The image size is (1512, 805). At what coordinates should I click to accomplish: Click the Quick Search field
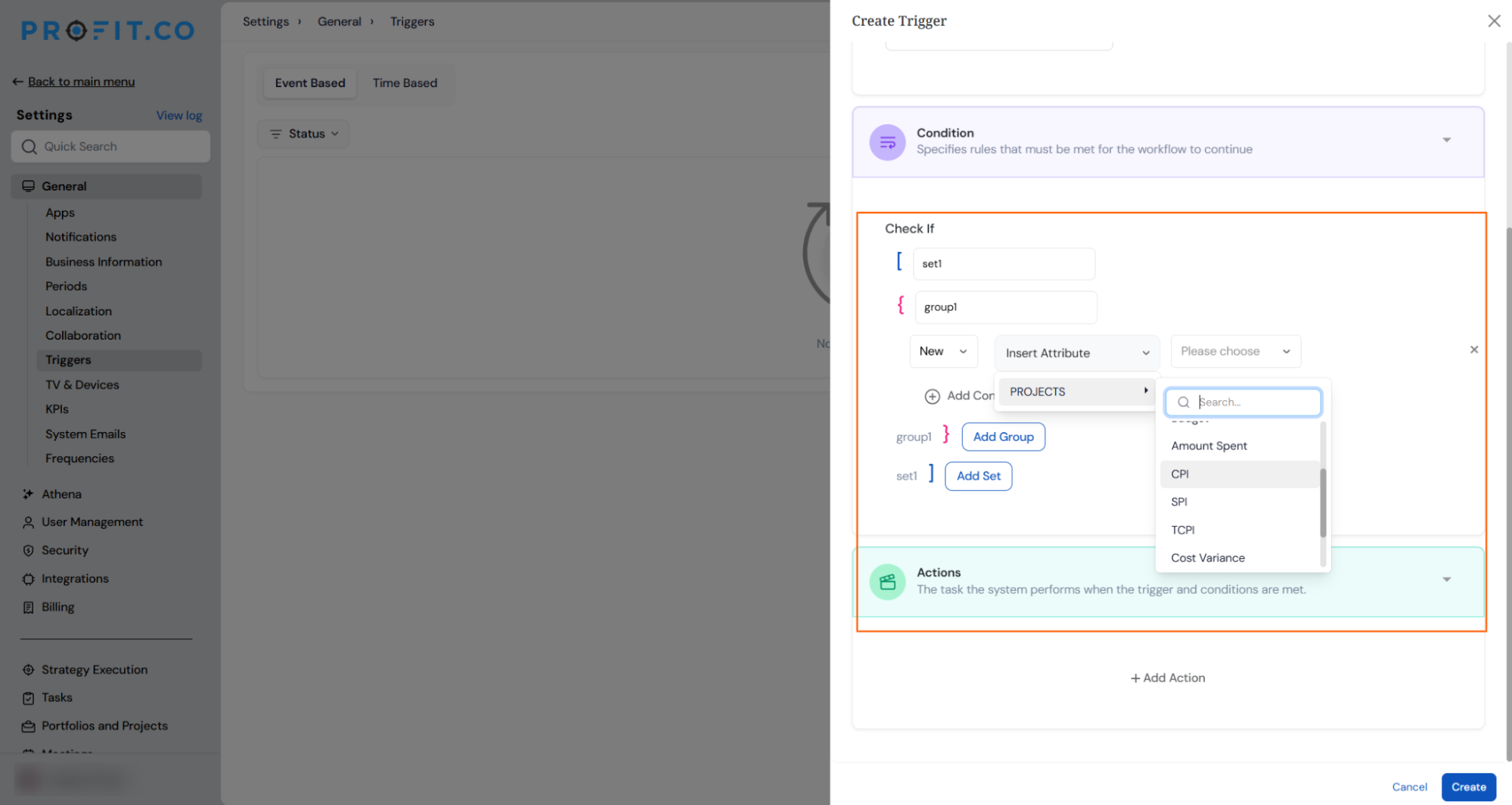pos(110,147)
